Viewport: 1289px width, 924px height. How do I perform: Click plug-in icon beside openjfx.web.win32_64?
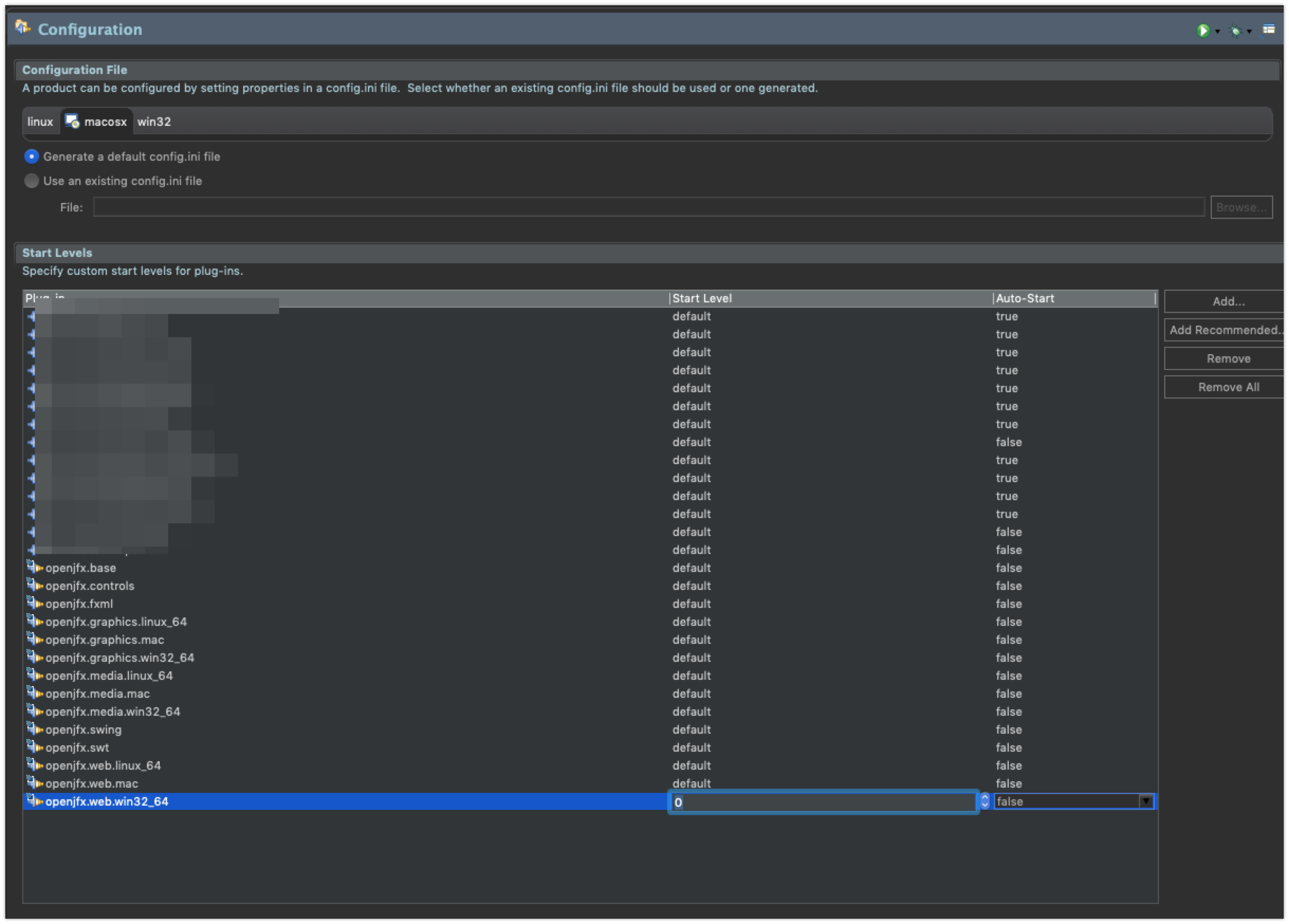pyautogui.click(x=35, y=801)
